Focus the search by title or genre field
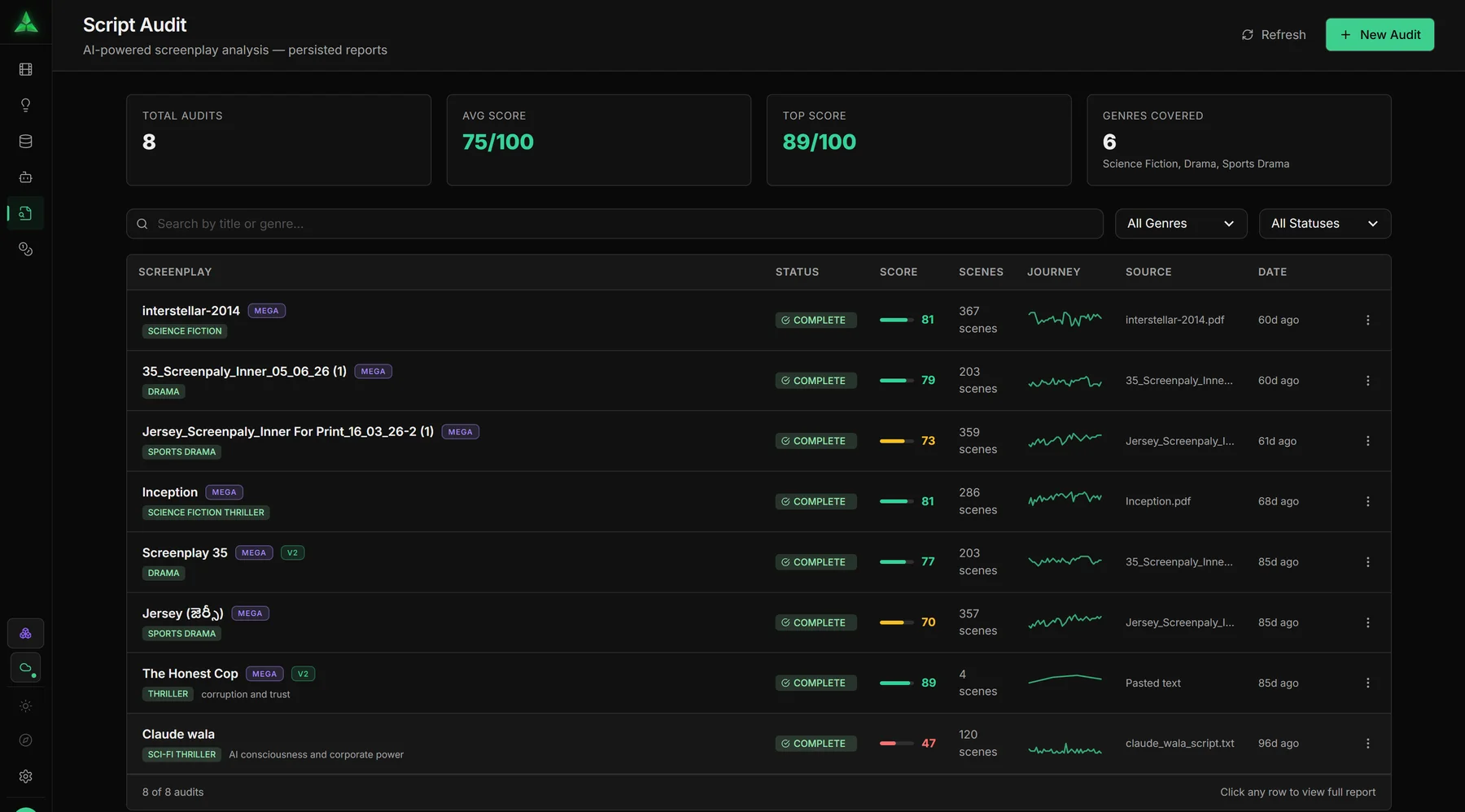This screenshot has width=1465, height=812. 614,224
